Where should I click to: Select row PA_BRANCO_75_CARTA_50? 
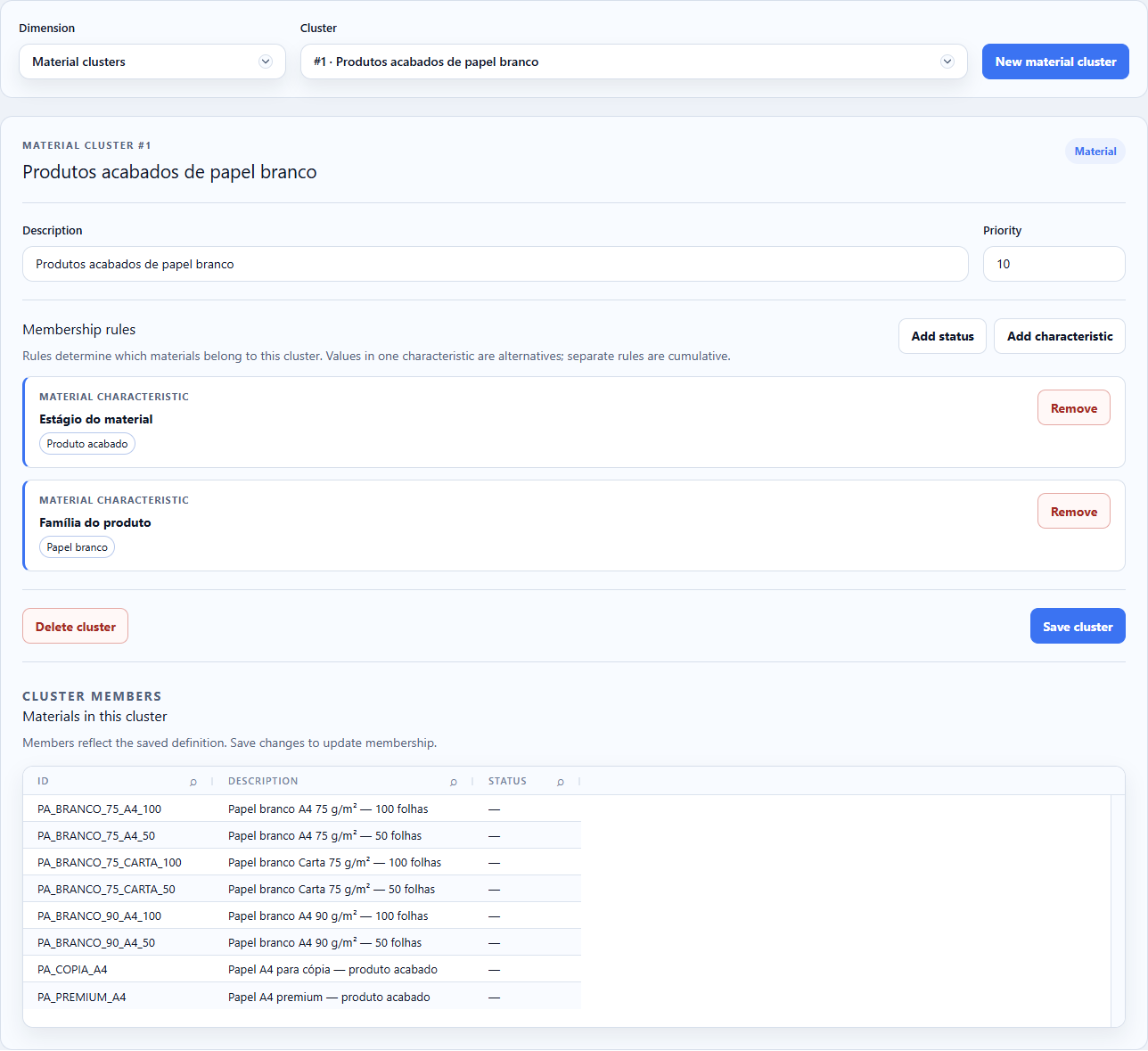click(302, 889)
